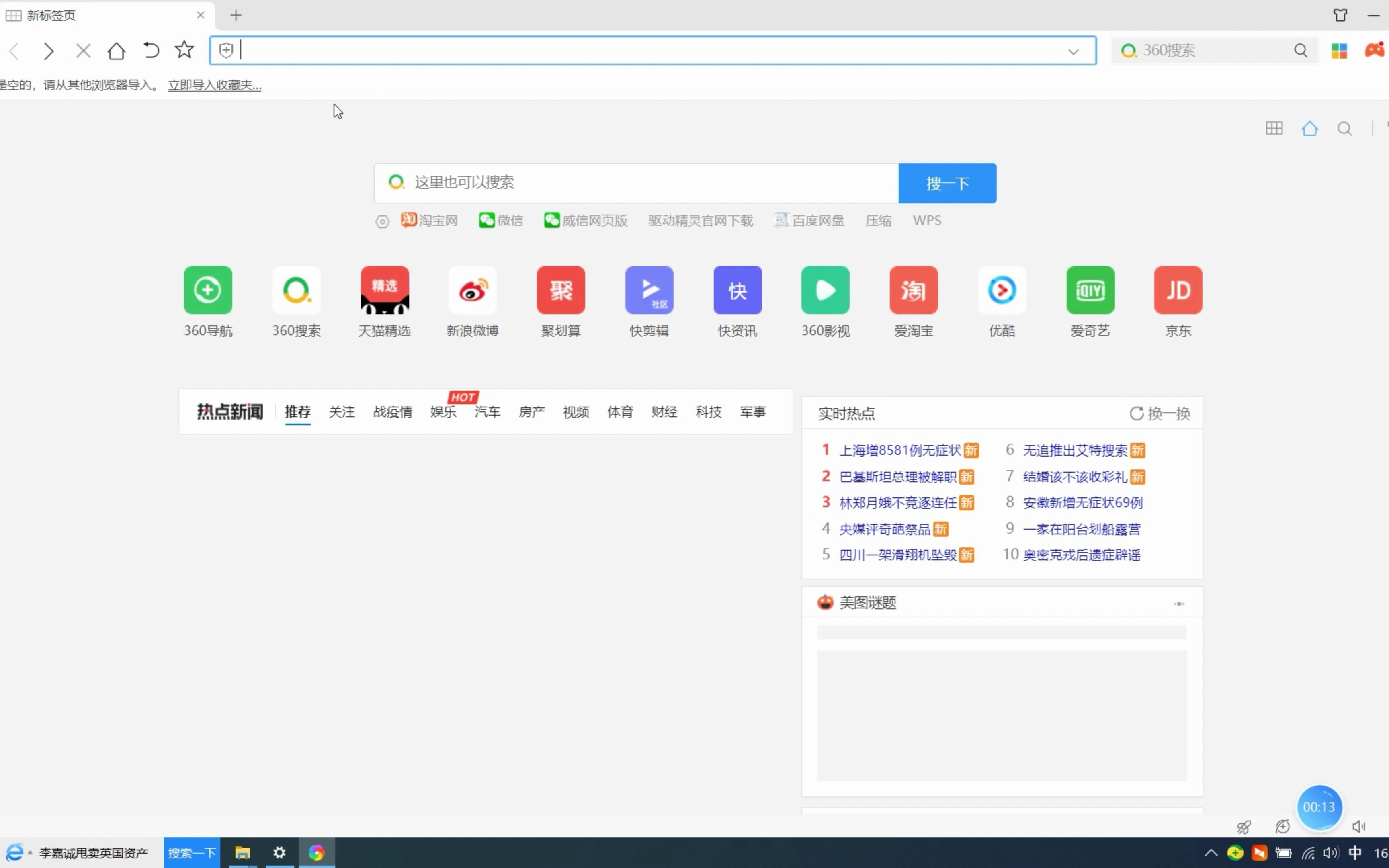Open Settings gear on the taskbar

tap(279, 852)
